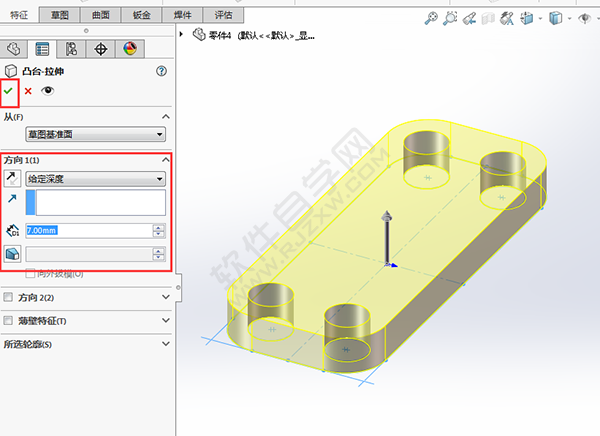Click the 凸台-拉伸 feature icon
The image size is (600, 436).
pyautogui.click(x=11, y=71)
